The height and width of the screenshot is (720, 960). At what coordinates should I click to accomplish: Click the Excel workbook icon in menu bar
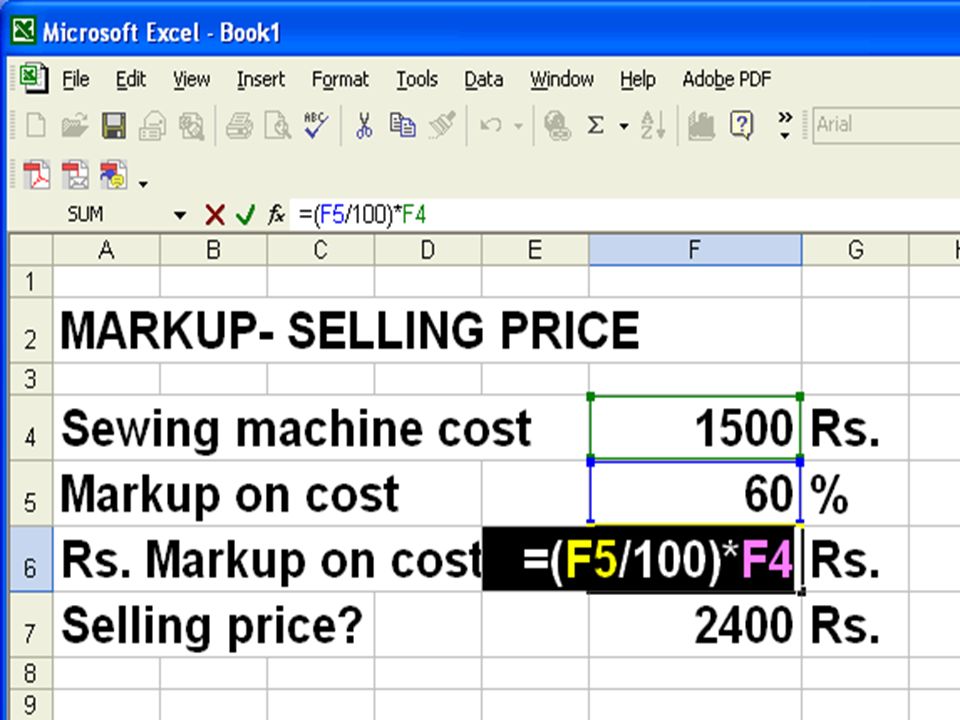click(x=33, y=78)
